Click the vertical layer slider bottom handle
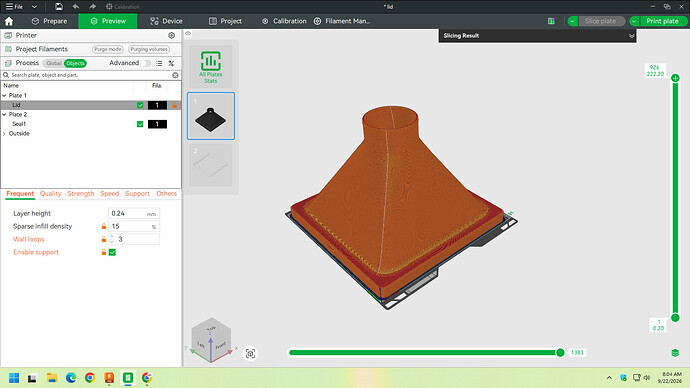The width and height of the screenshot is (690, 388). tap(675, 318)
